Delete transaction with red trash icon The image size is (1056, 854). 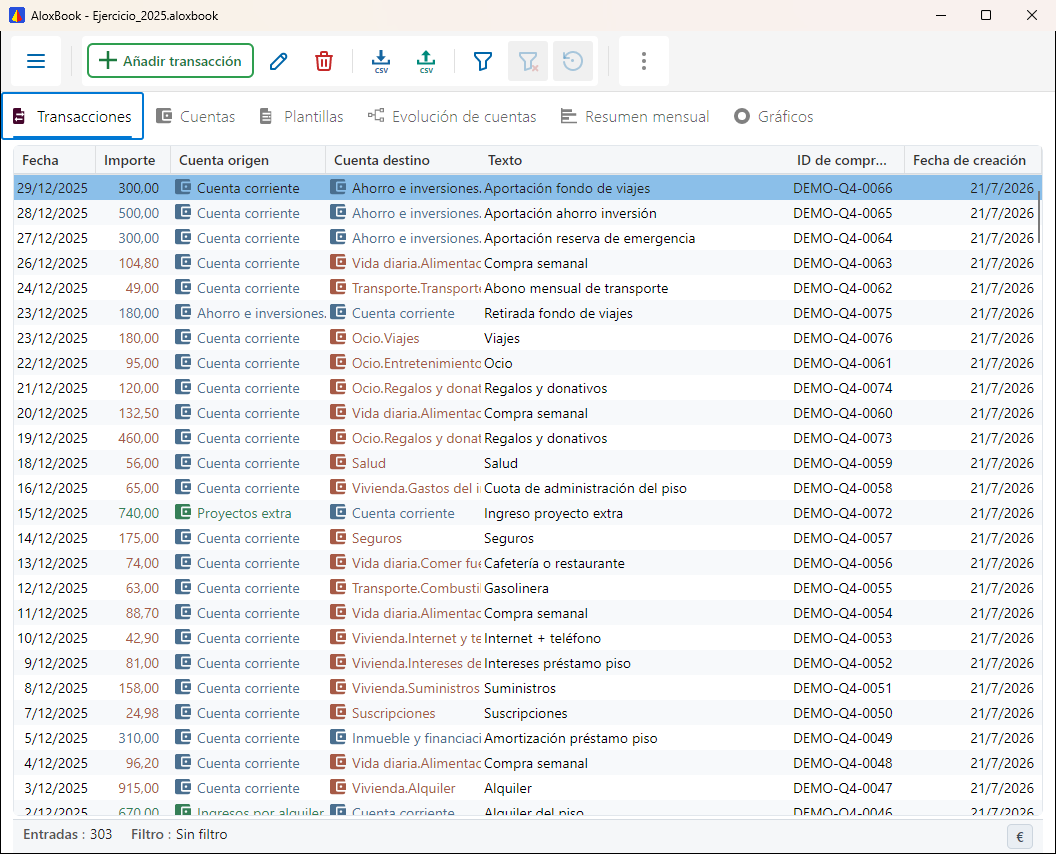324,61
